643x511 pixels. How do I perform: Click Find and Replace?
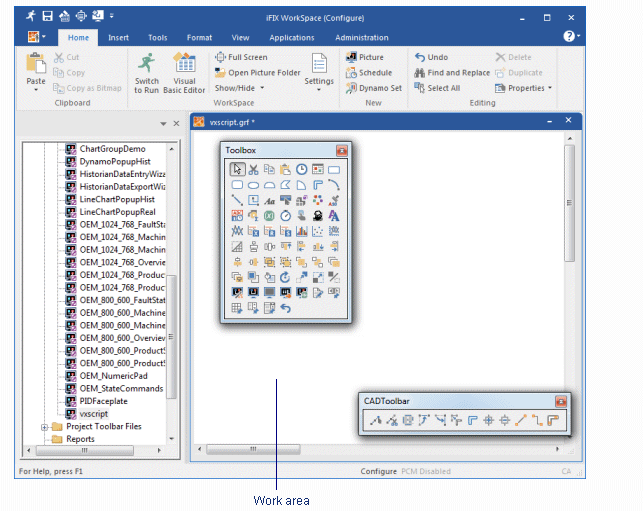[x=452, y=73]
